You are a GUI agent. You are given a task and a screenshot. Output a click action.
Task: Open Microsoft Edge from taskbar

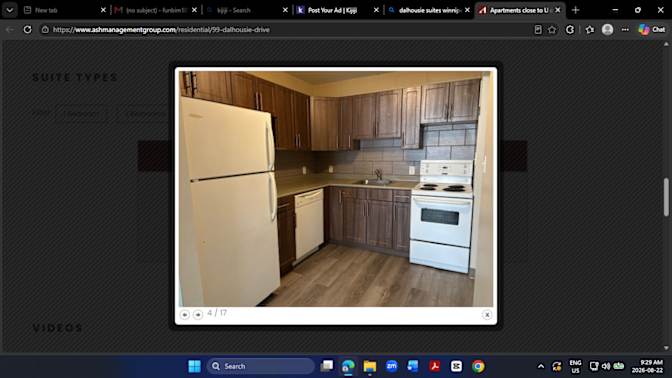[348, 366]
